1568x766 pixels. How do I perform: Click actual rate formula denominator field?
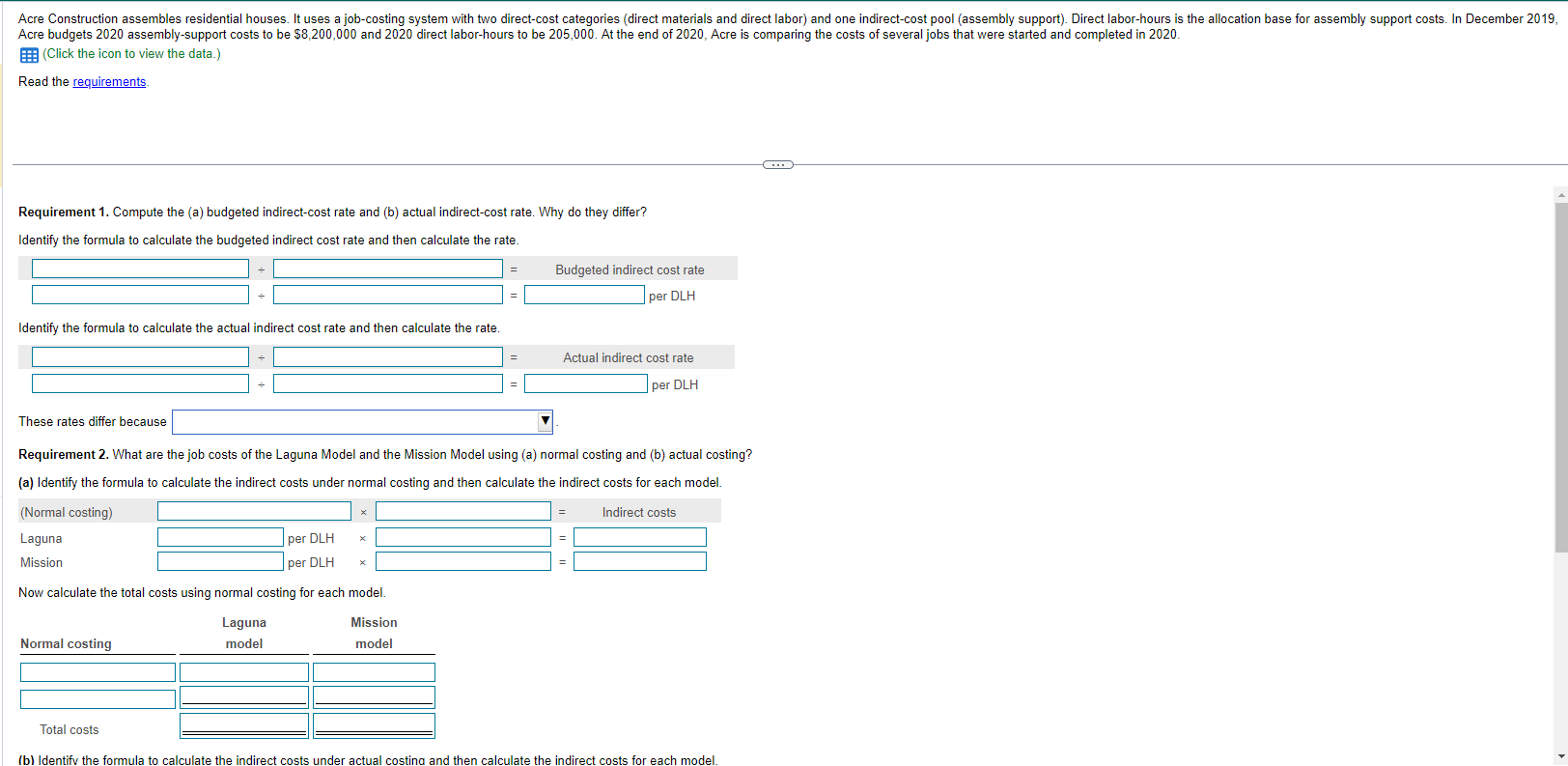pyautogui.click(x=388, y=357)
